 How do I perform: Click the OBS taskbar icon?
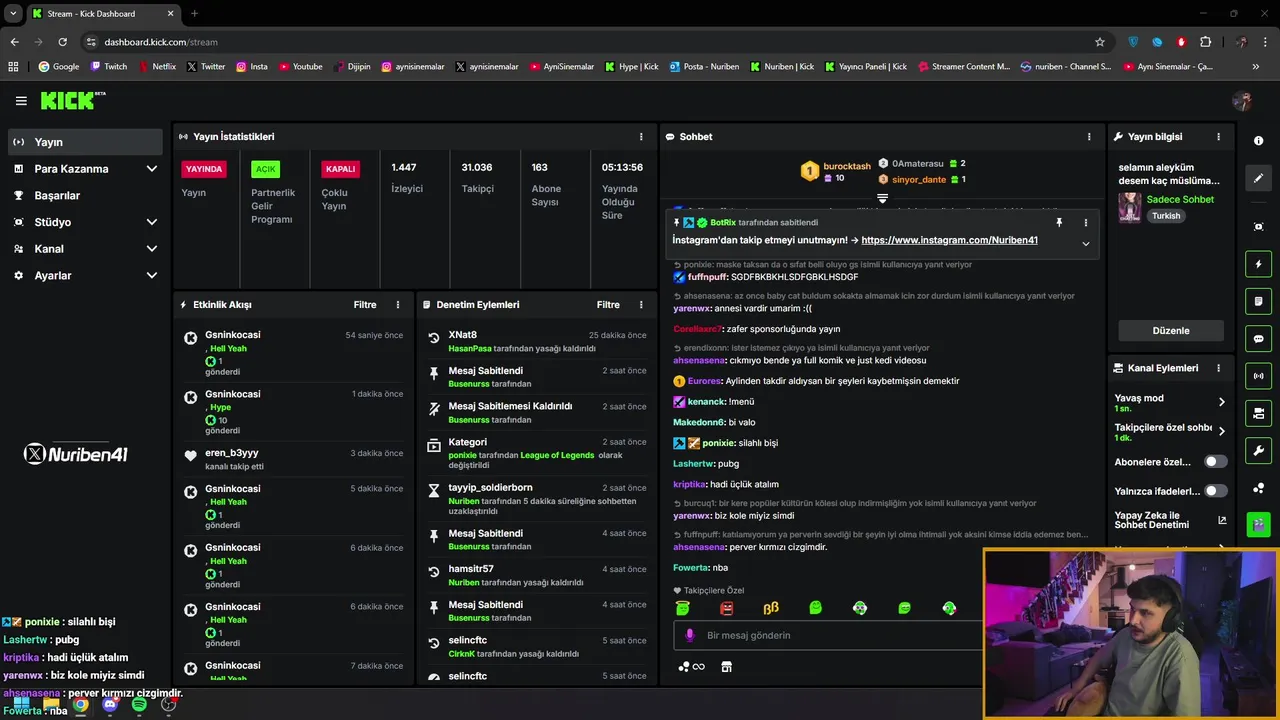click(x=169, y=705)
